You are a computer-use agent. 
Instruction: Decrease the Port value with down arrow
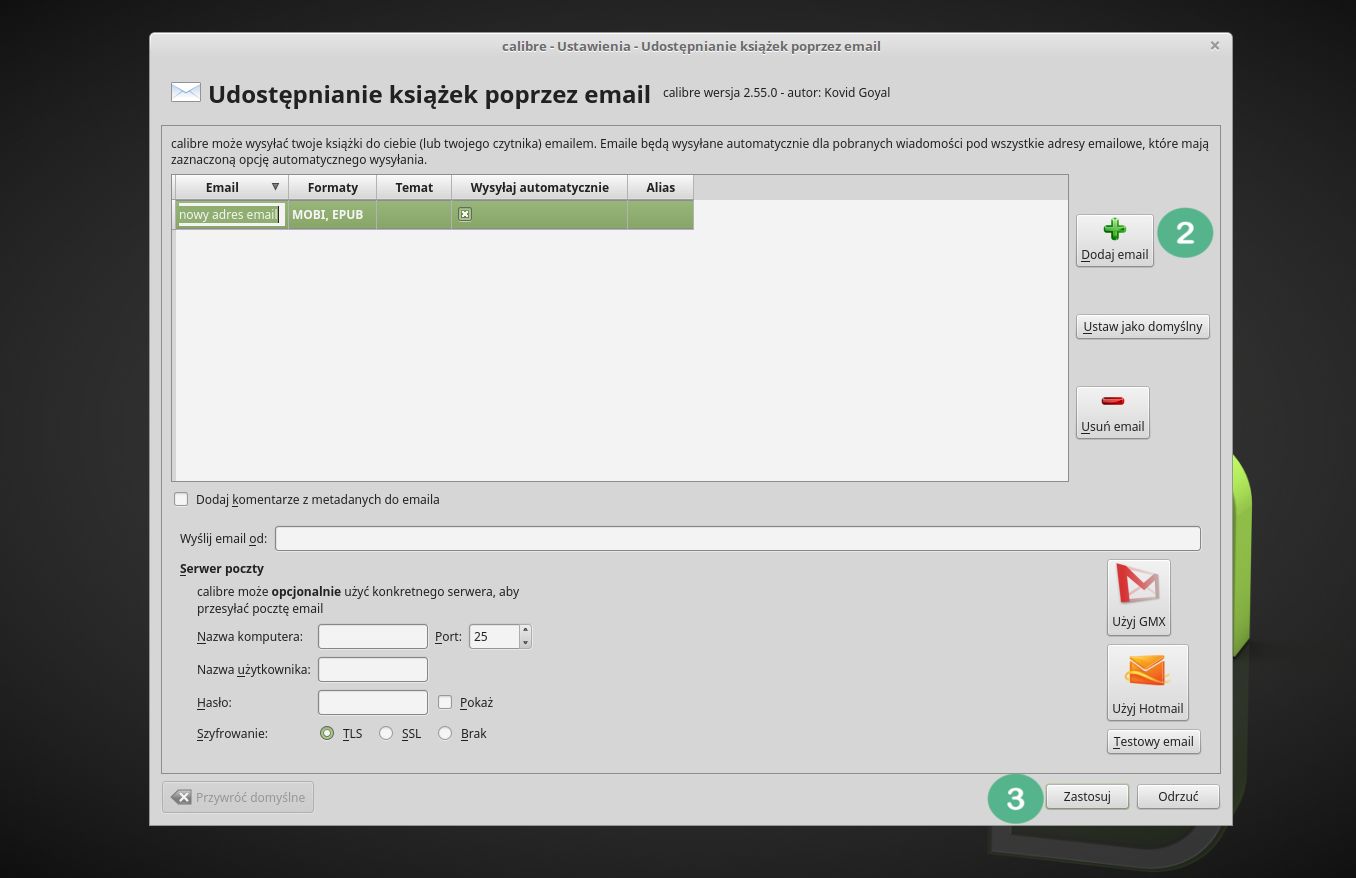tap(525, 642)
